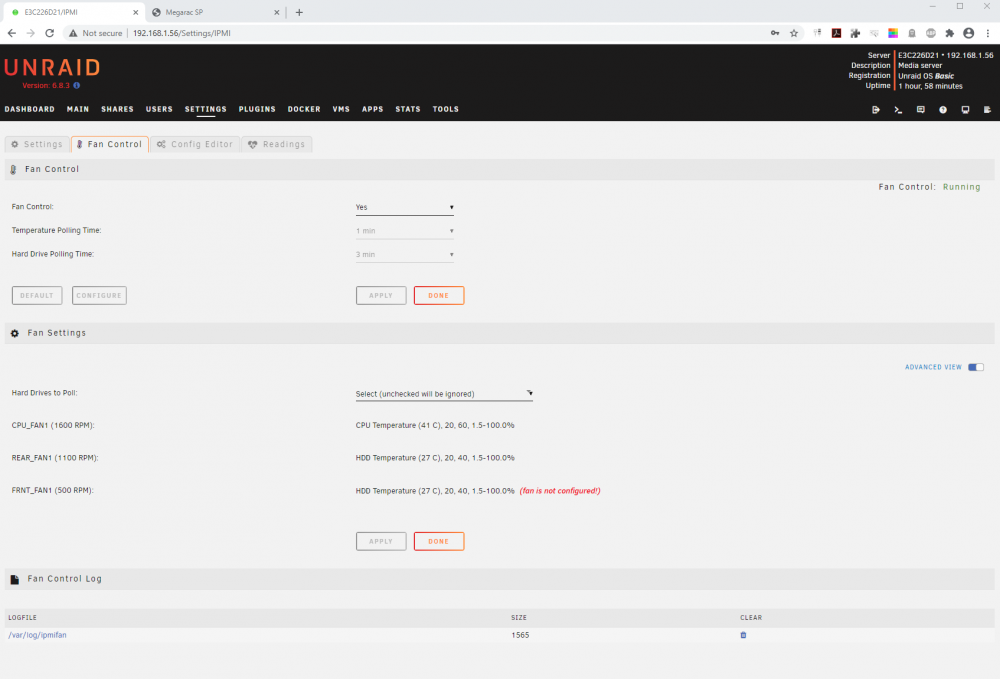
Task: Click Apply under Fan Control polling settings
Action: coord(381,295)
